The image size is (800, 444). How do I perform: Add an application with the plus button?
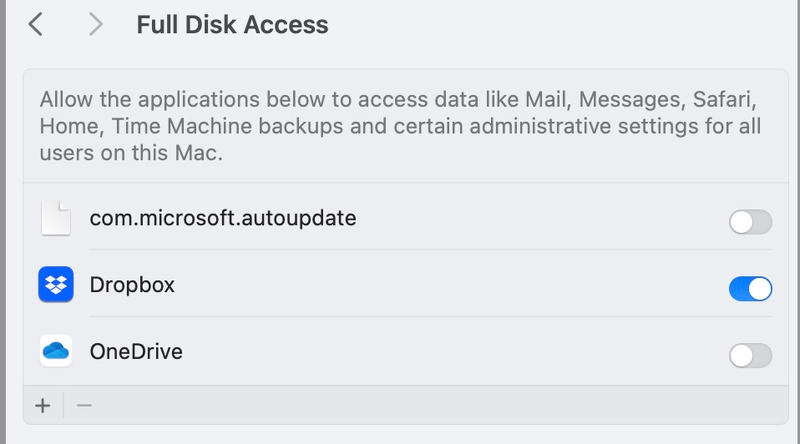point(42,405)
